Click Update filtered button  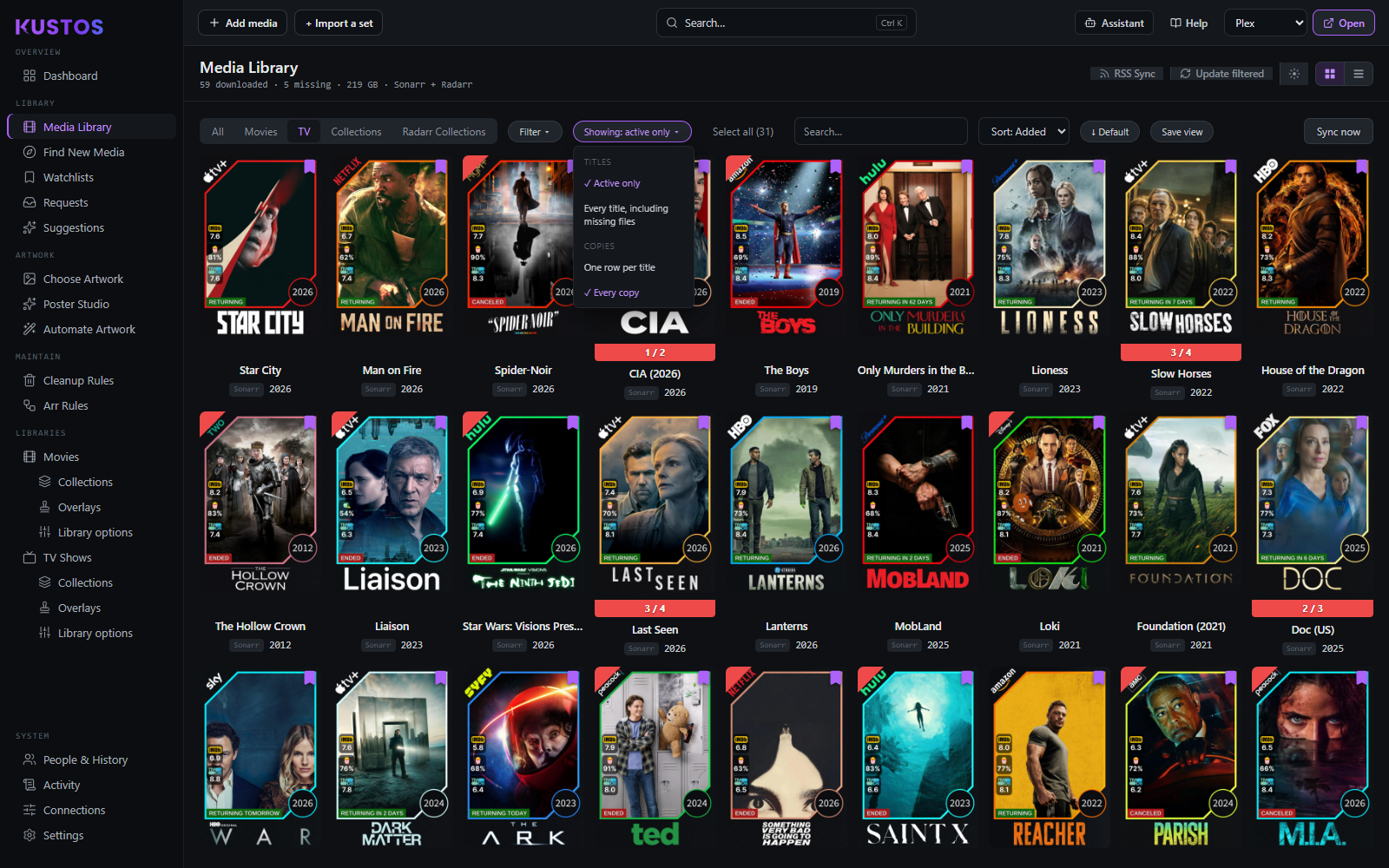coord(1221,74)
